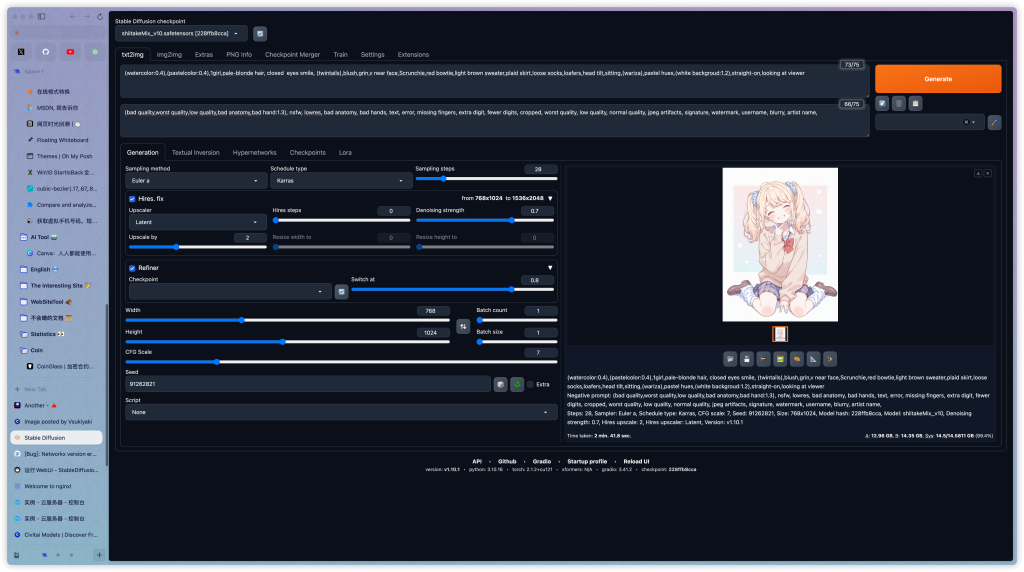Reuse last seed with the recycle icon
The height and width of the screenshot is (572, 1024).
tap(517, 384)
